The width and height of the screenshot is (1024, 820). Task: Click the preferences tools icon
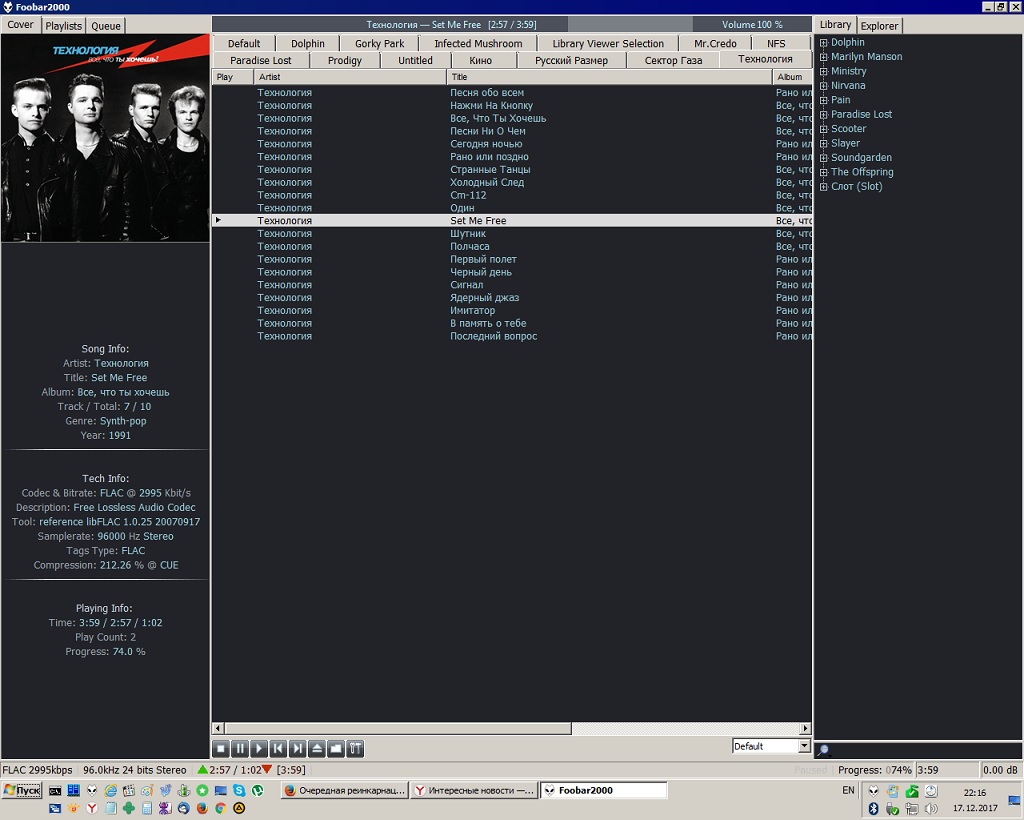click(355, 748)
